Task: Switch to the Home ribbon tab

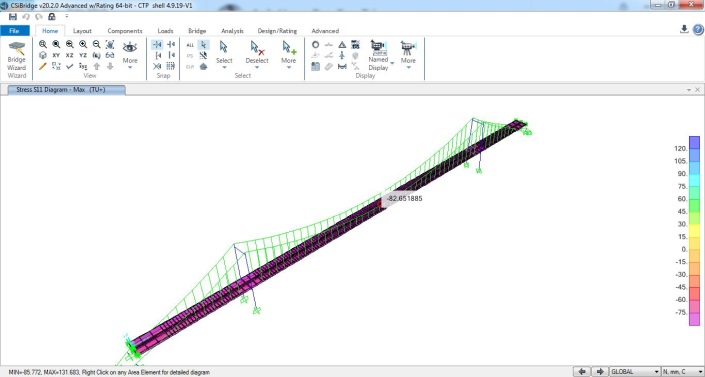Action: point(50,31)
